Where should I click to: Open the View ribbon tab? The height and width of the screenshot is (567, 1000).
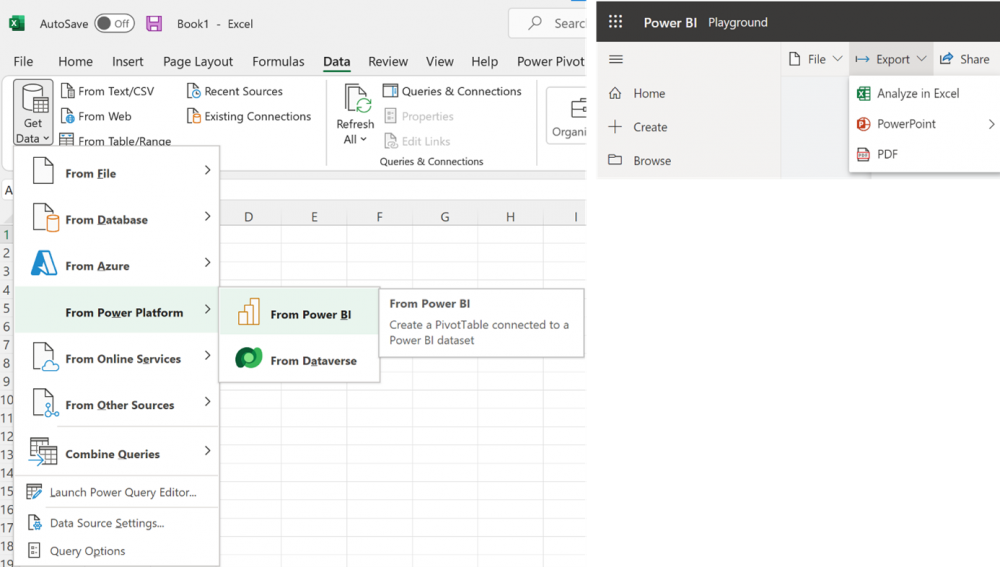[x=439, y=61]
